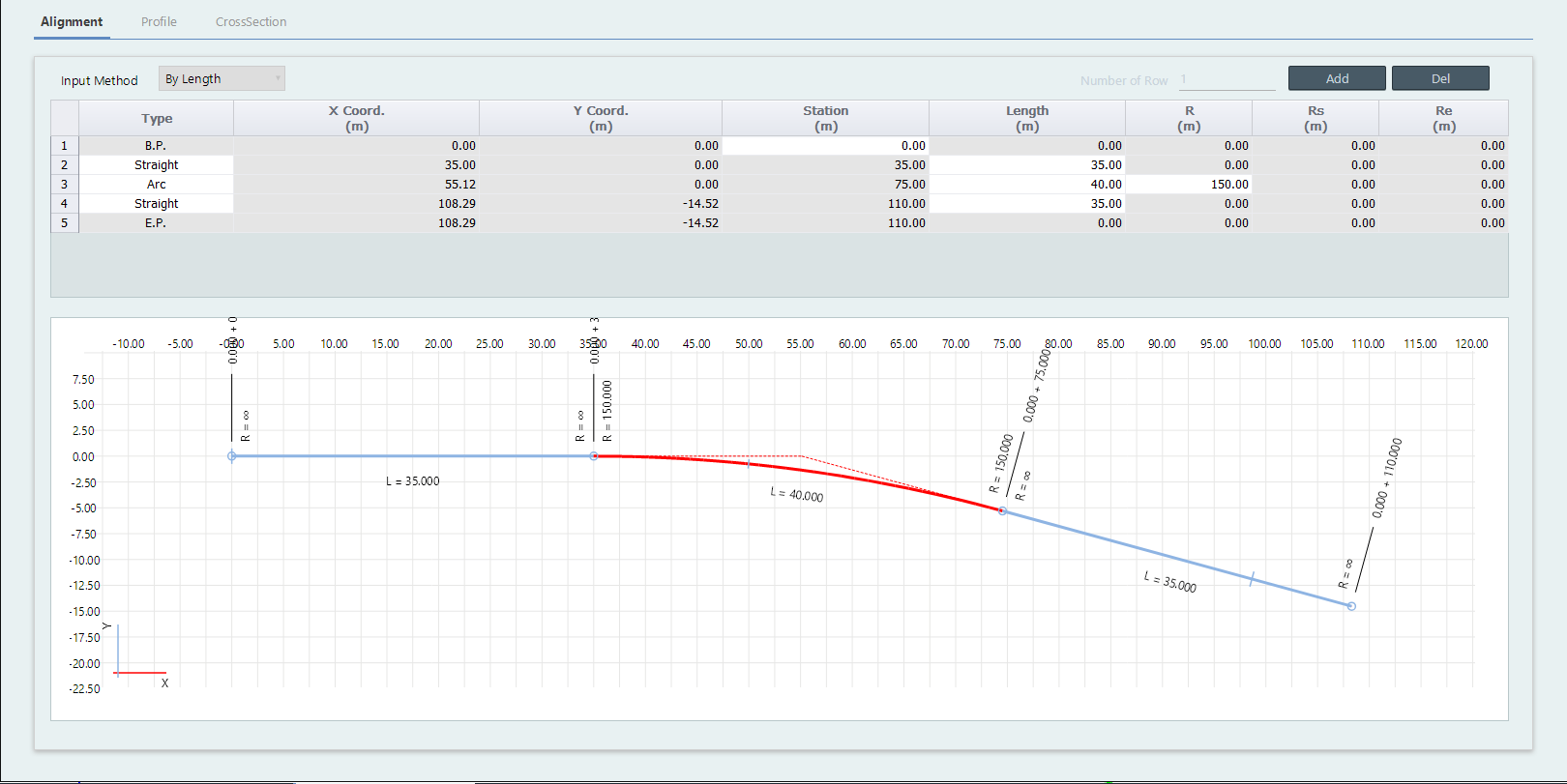
Task: Click the B.P. station cell 0.00
Action: coord(825,146)
